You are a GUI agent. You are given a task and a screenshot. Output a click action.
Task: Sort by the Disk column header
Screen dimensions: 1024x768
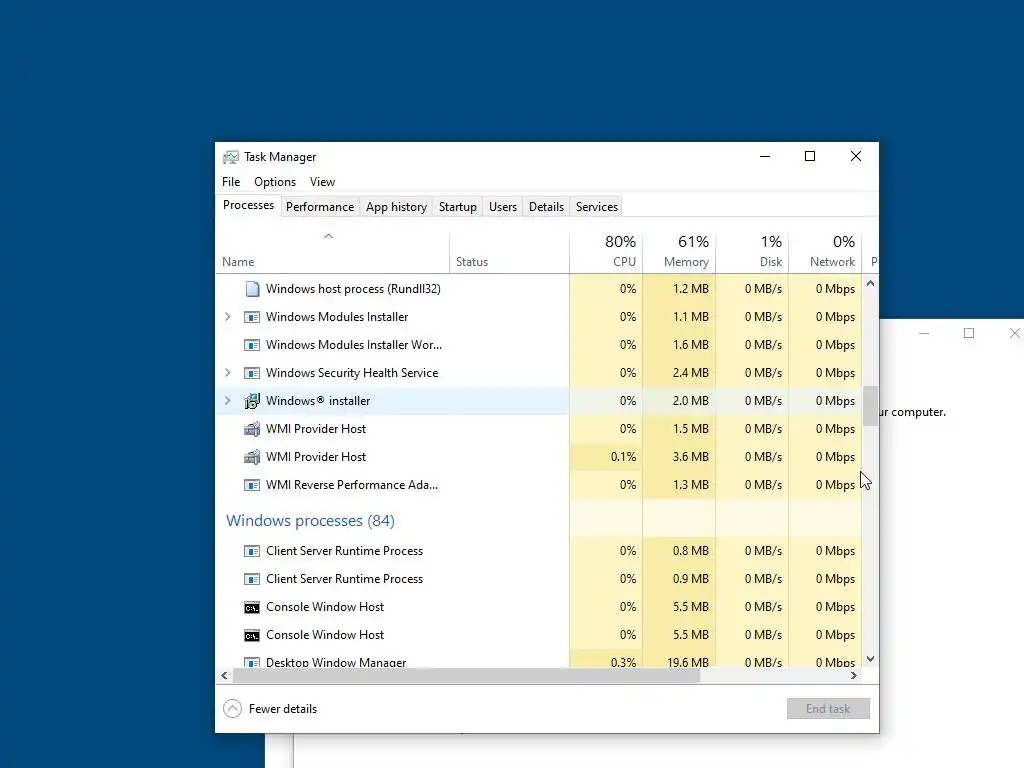point(752,251)
